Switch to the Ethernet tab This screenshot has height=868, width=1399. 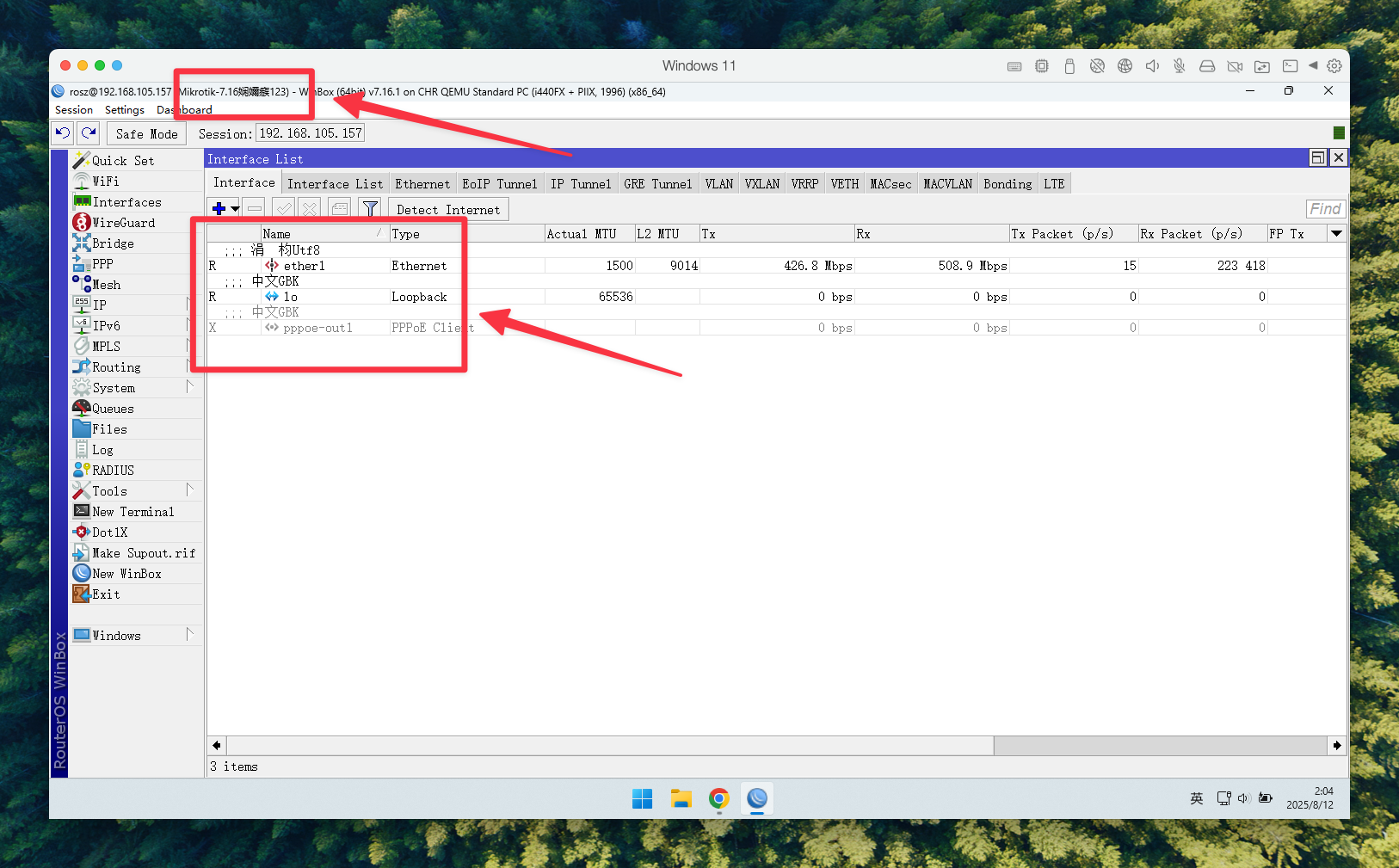(x=422, y=184)
